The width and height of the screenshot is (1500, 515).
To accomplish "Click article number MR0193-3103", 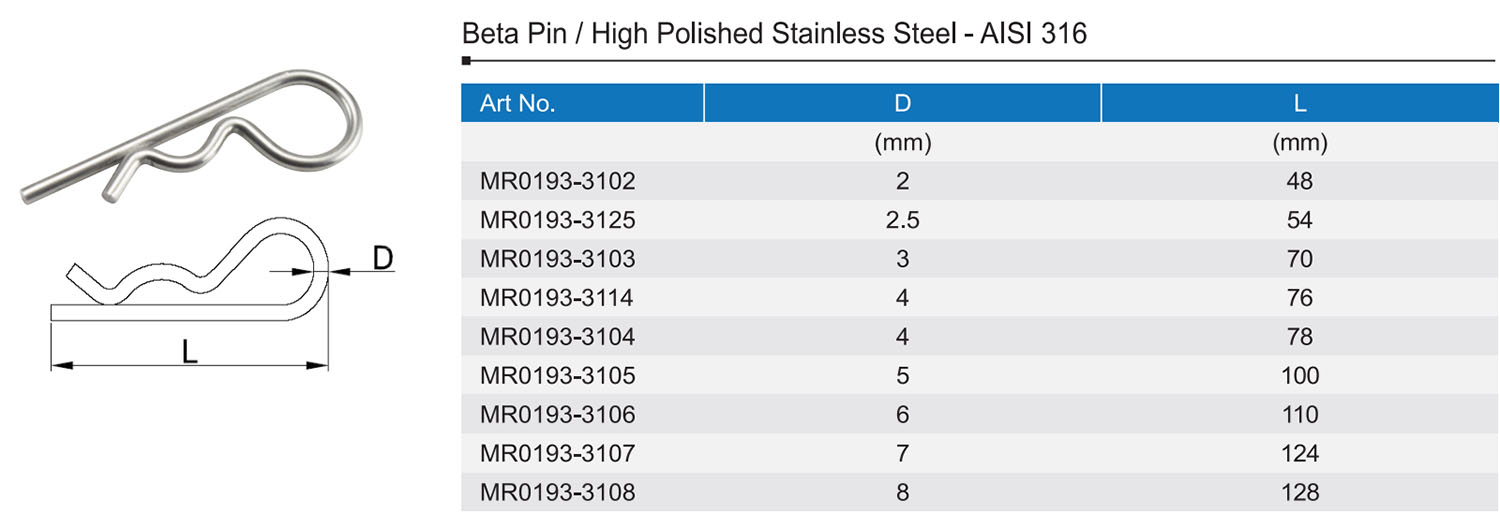I will click(557, 259).
